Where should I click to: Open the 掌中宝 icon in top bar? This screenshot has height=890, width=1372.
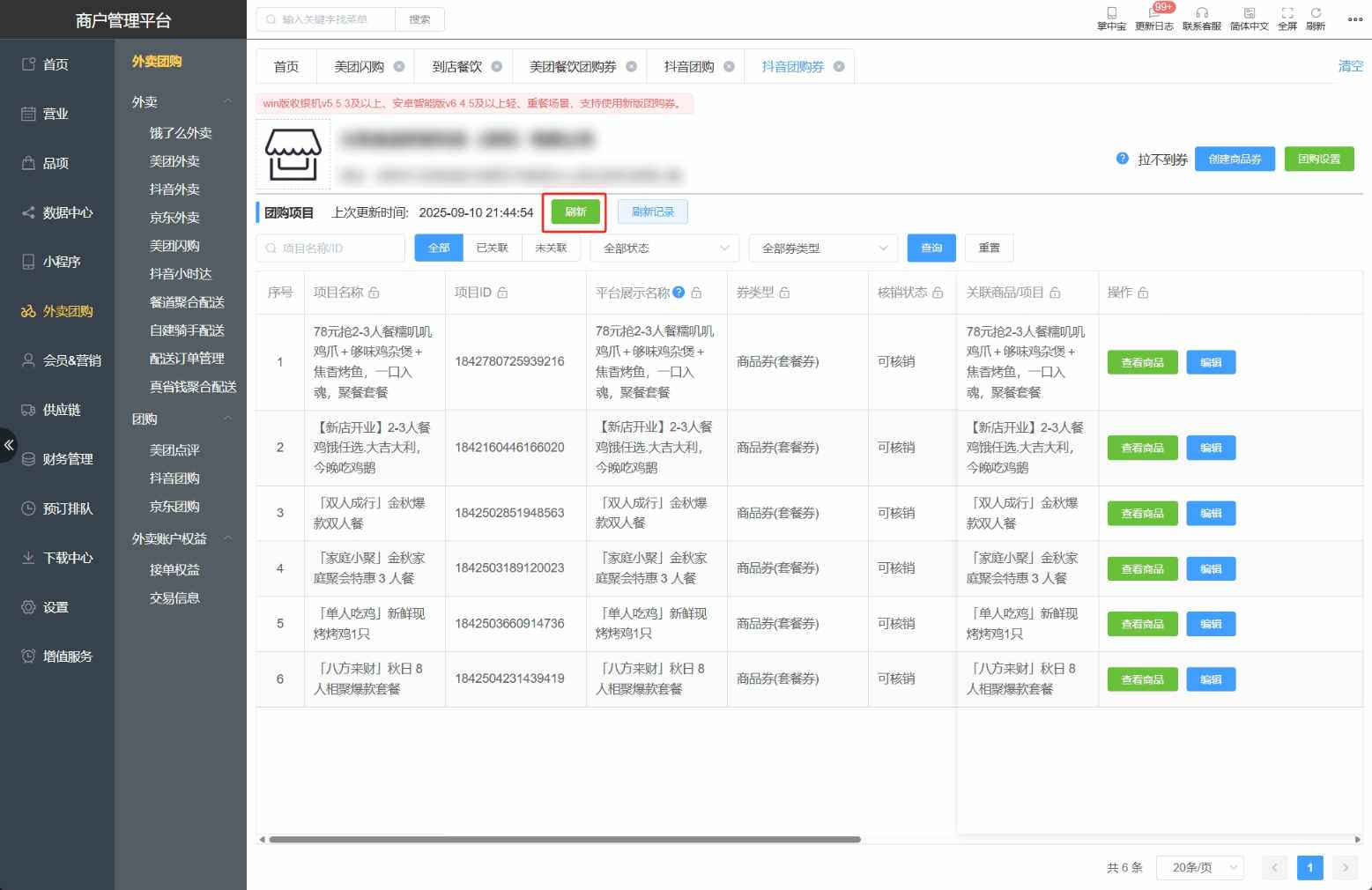click(1111, 19)
